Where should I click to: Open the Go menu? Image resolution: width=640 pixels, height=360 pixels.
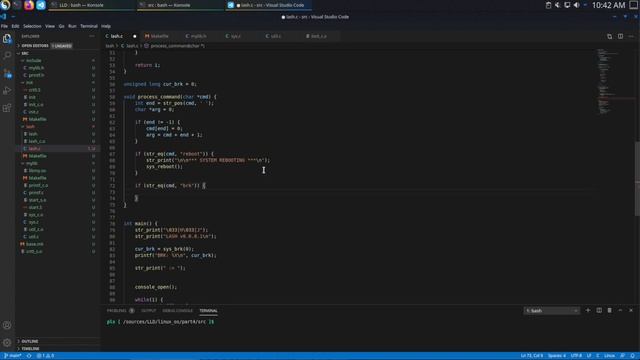(x=62, y=26)
